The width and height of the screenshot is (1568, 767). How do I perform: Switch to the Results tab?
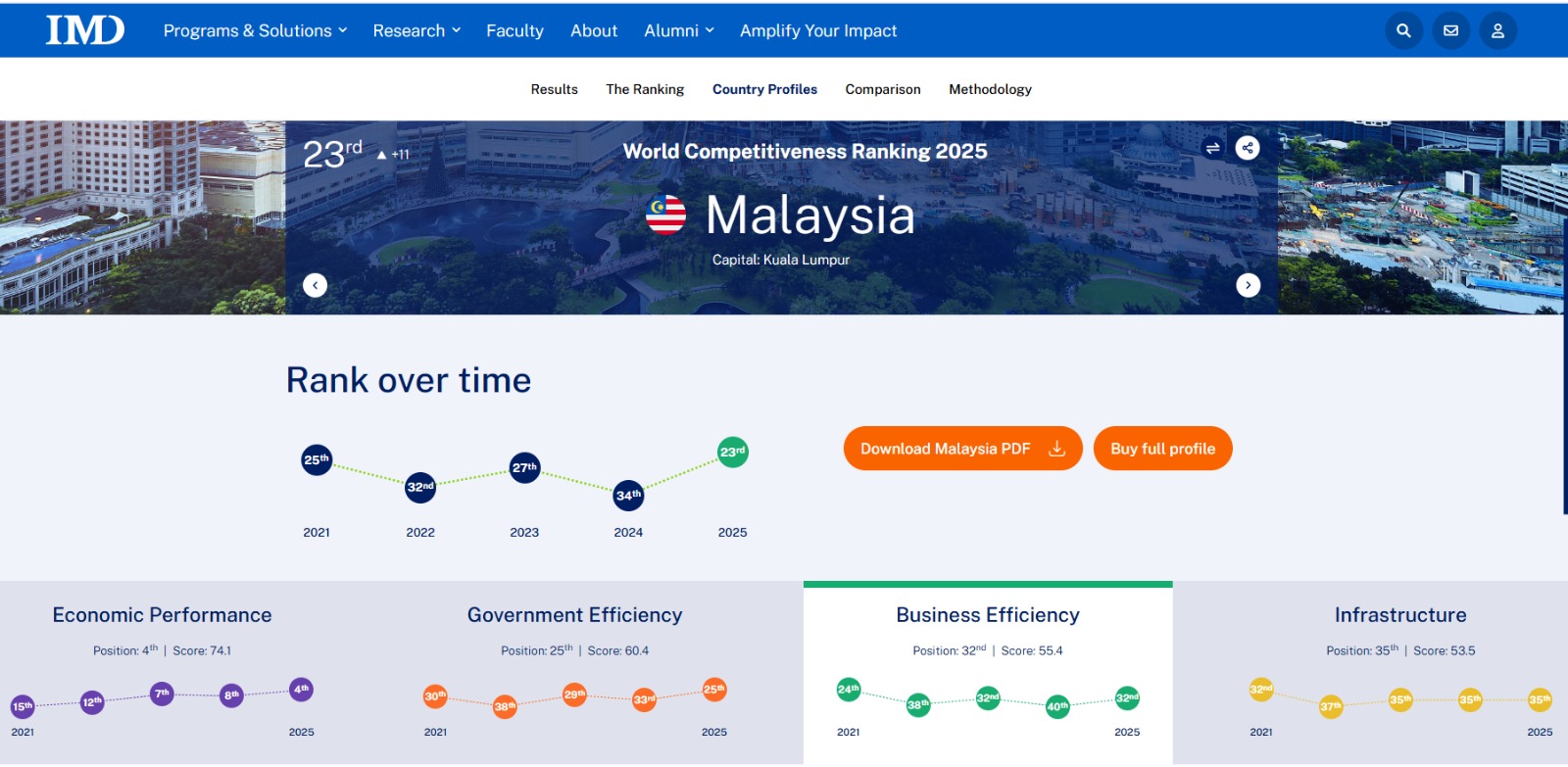pyautogui.click(x=555, y=89)
